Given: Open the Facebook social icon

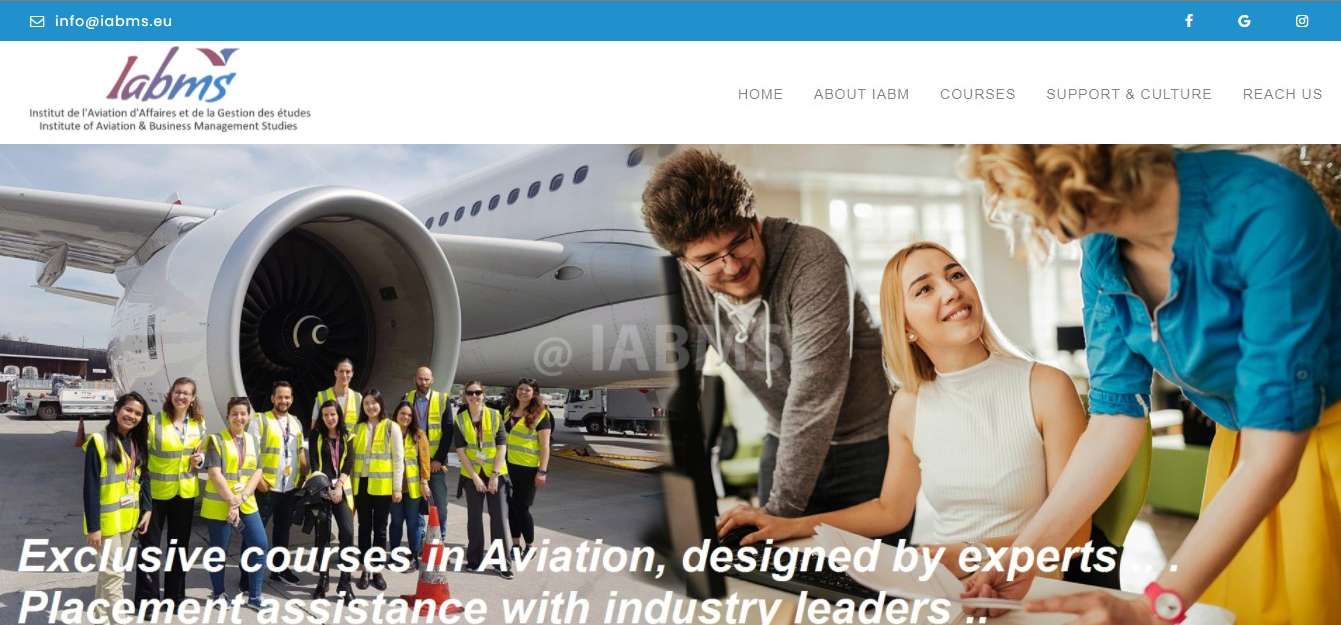Looking at the screenshot, I should [1189, 21].
